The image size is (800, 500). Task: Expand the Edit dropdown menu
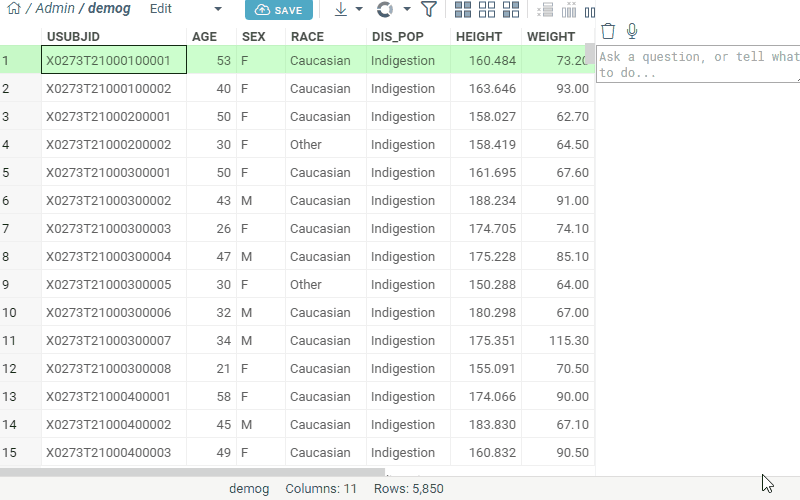point(185,9)
